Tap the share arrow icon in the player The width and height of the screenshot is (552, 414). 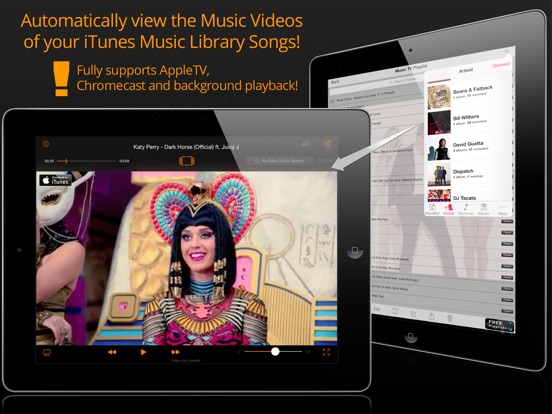[x=305, y=144]
